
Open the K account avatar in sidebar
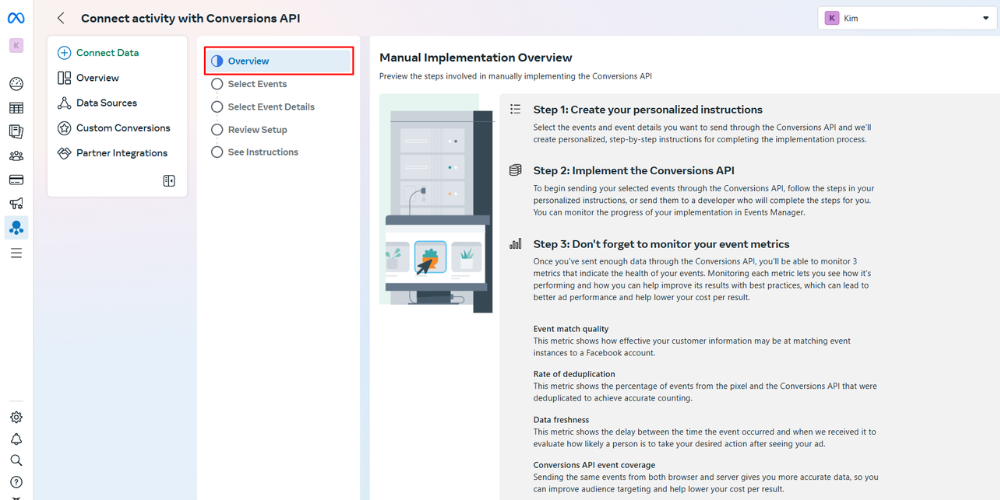(x=16, y=45)
